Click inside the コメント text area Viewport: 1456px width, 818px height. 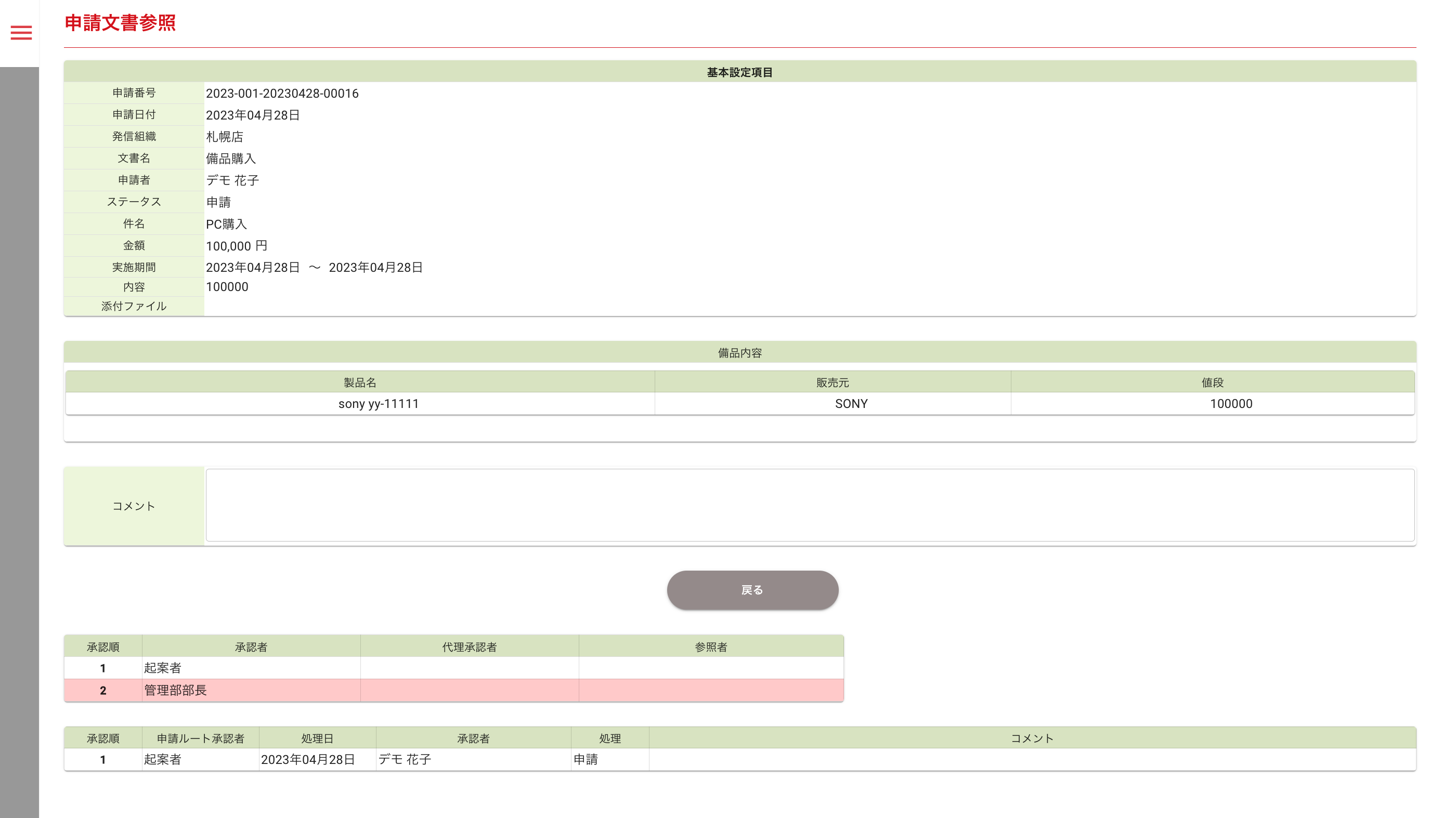(810, 505)
